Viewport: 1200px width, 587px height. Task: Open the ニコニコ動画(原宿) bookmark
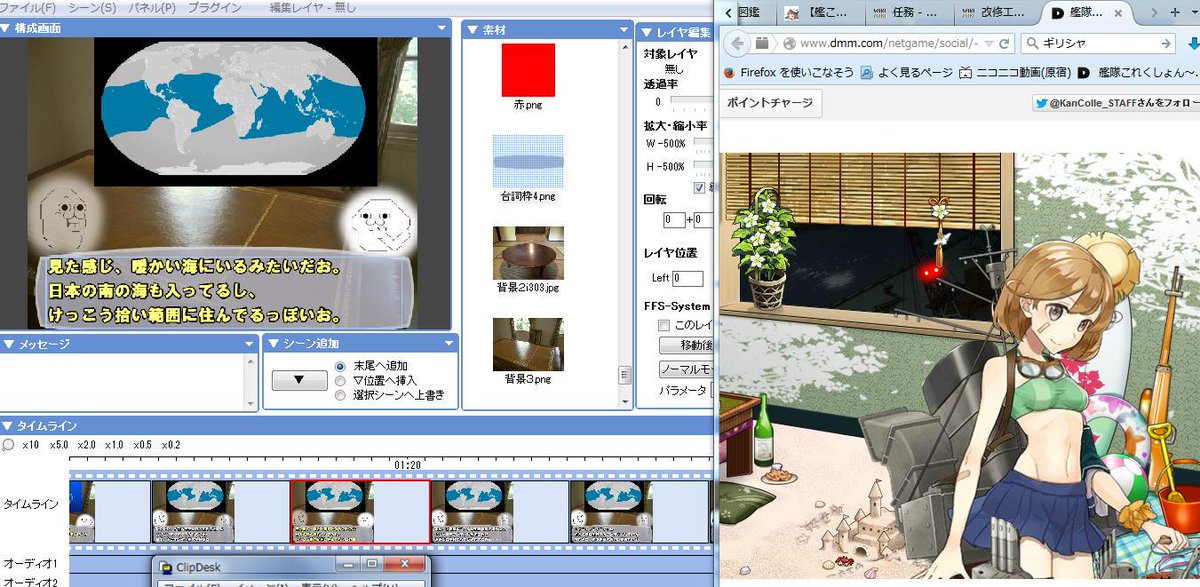pyautogui.click(x=1014, y=73)
